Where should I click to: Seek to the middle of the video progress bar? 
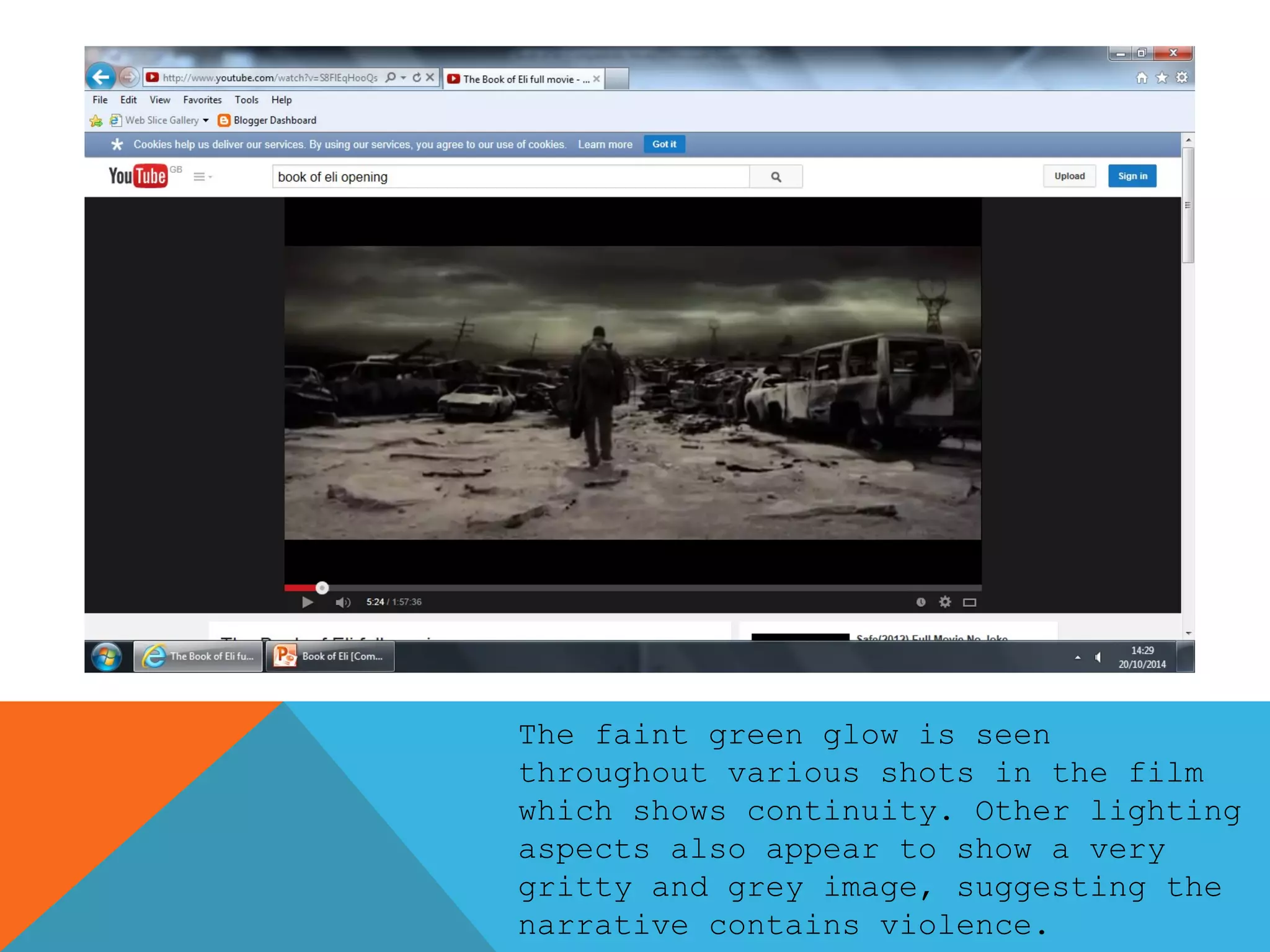click(x=633, y=588)
